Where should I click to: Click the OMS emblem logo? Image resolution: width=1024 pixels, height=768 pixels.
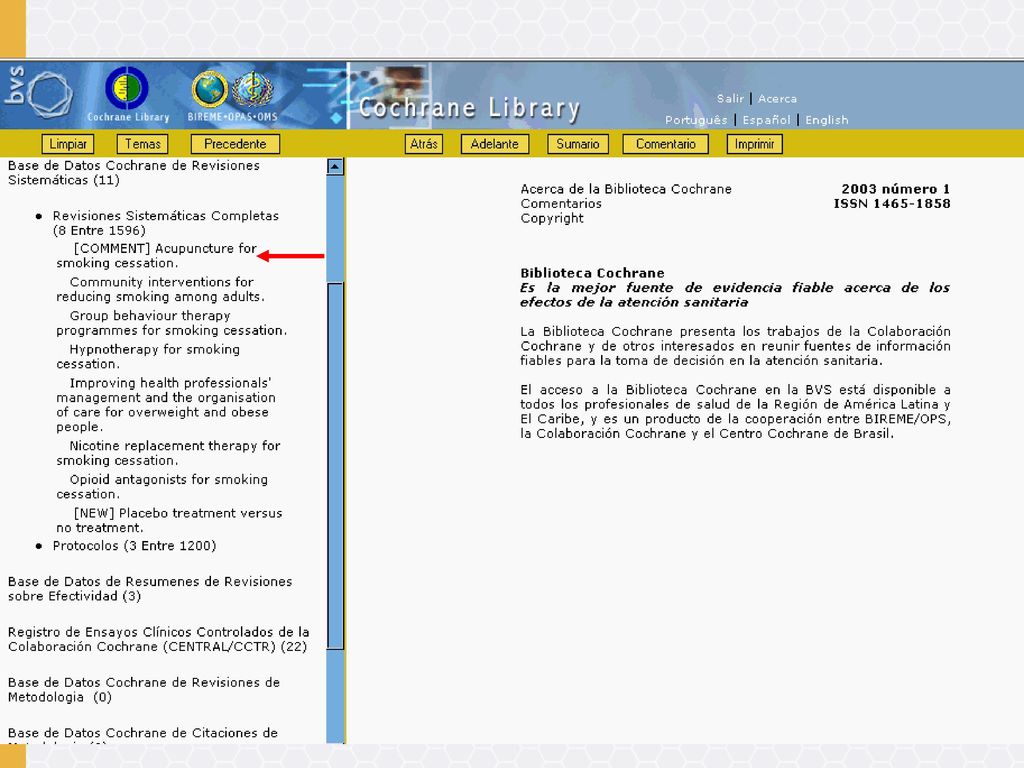253,89
